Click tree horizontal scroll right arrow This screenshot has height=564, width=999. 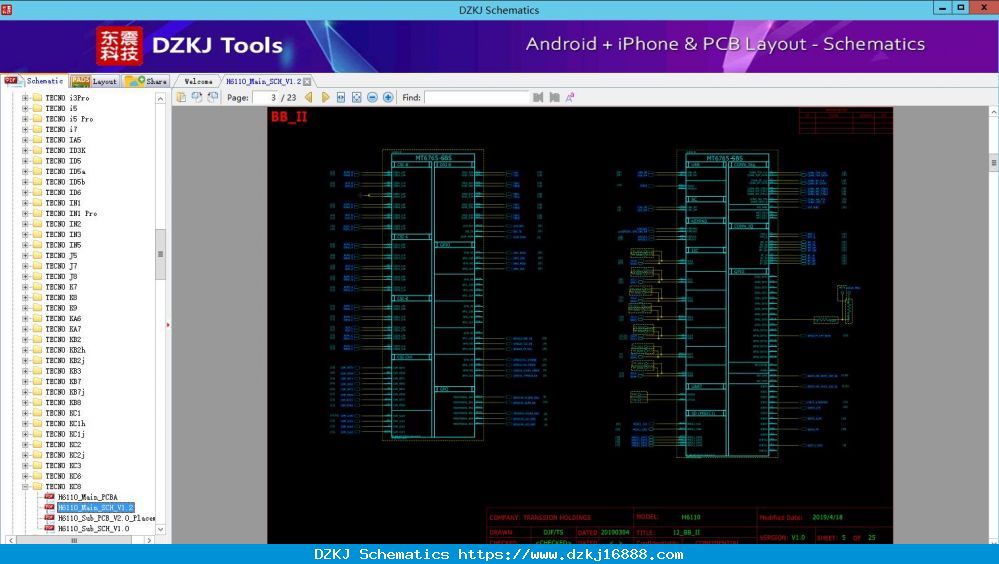point(148,540)
